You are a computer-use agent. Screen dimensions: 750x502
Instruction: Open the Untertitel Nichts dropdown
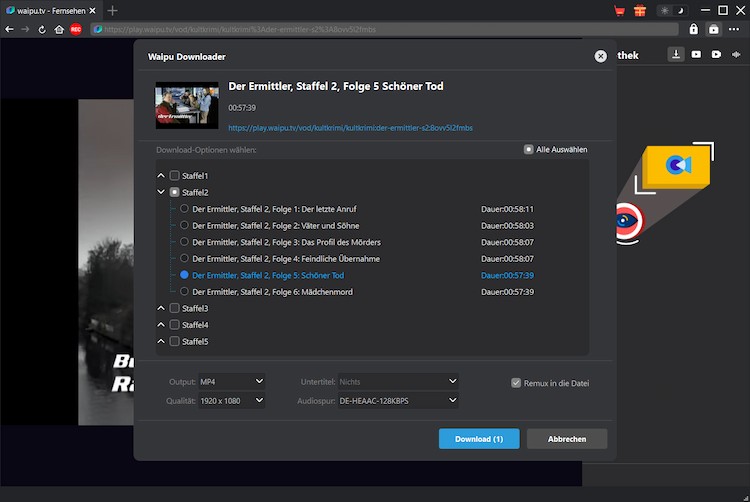[x=398, y=382]
